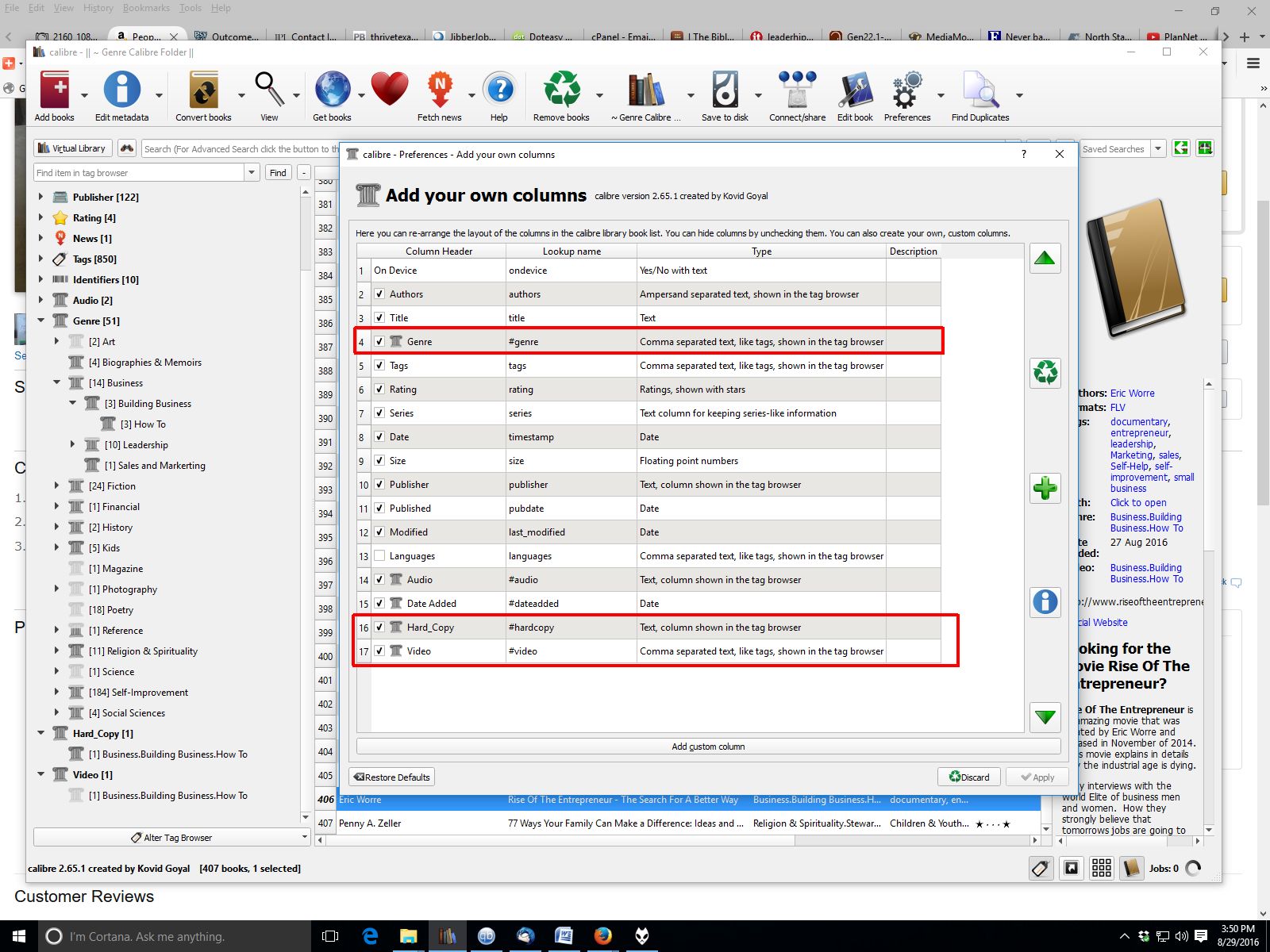Open the Find item in tag browser dropdown
1270x952 pixels.
(252, 172)
